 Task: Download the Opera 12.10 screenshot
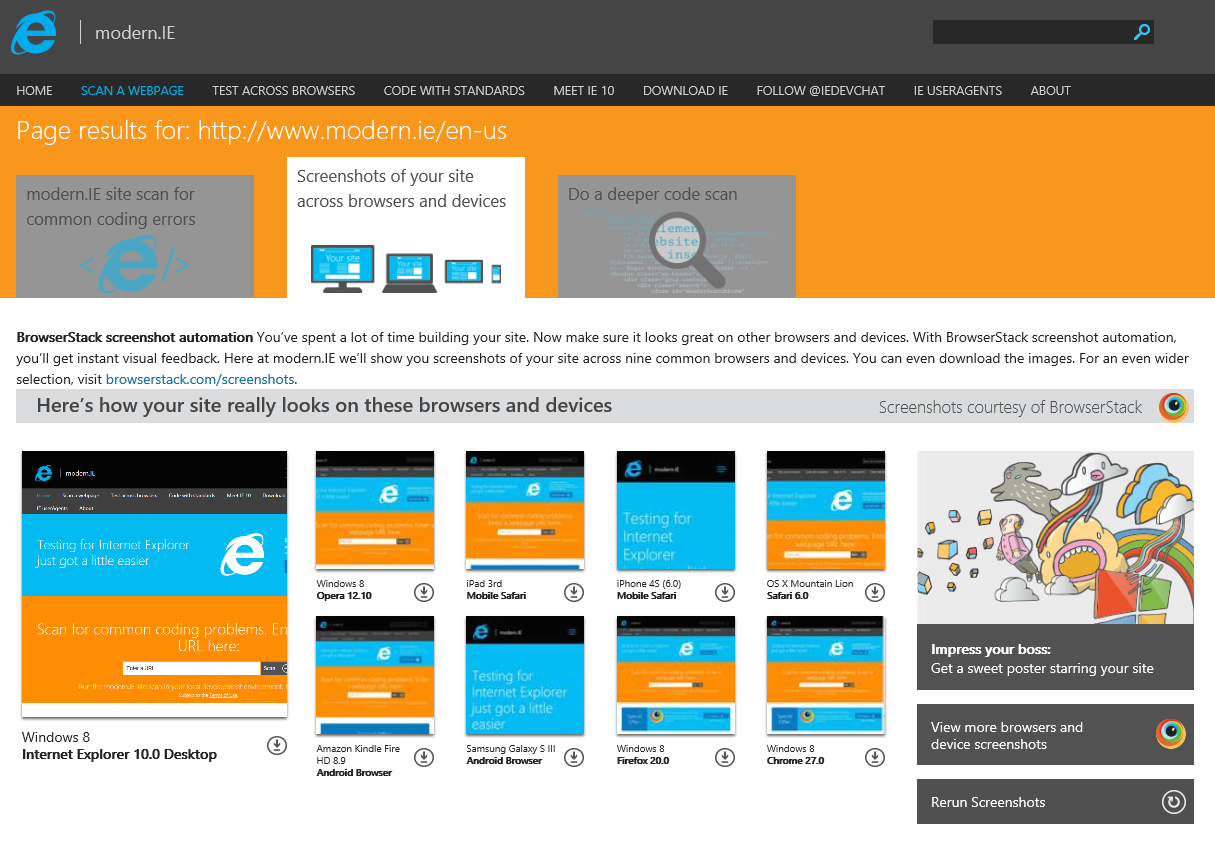click(424, 592)
